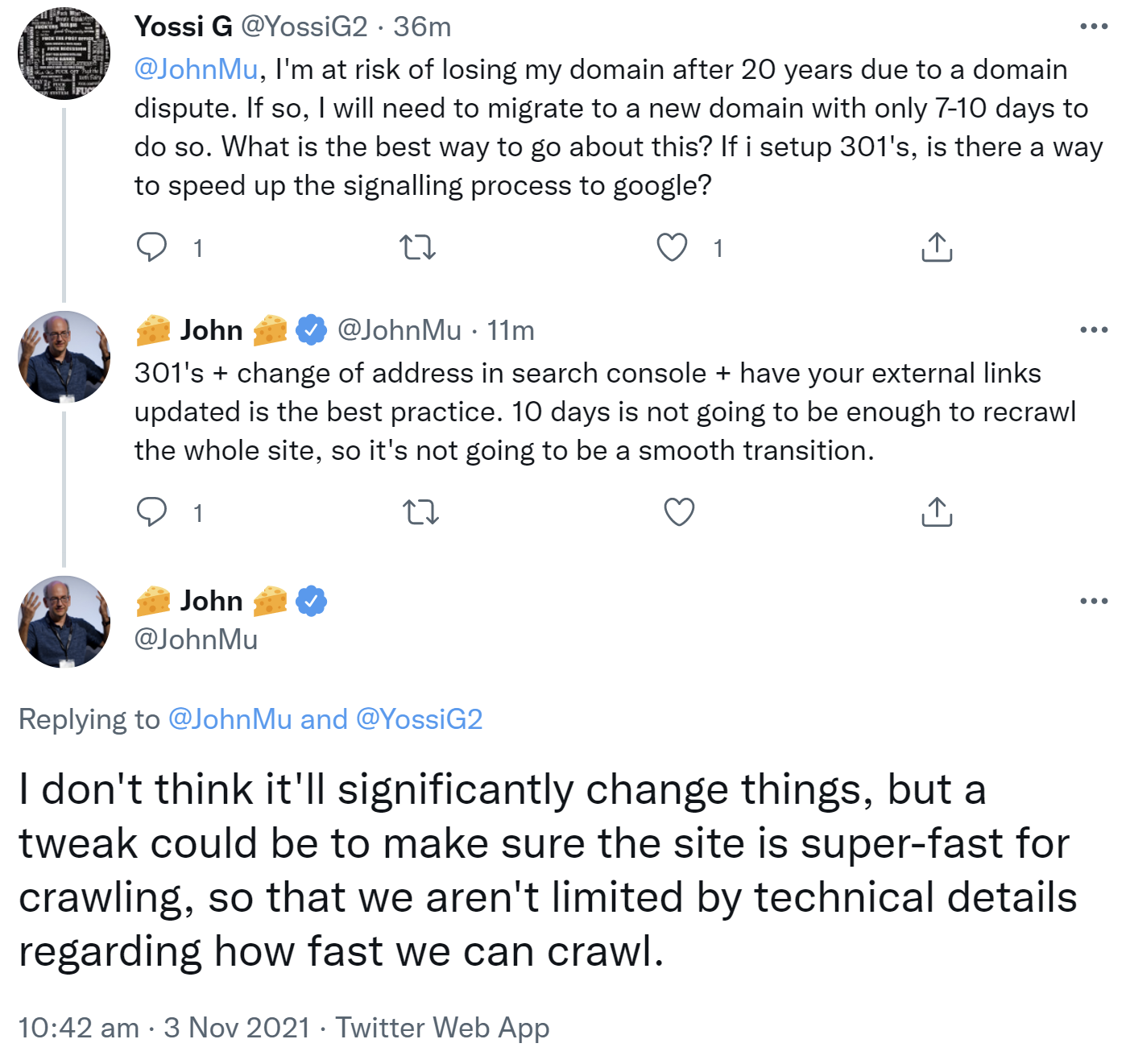The image size is (1126, 1064).
Task: Like Yossi G's tweet
Action: tap(672, 247)
